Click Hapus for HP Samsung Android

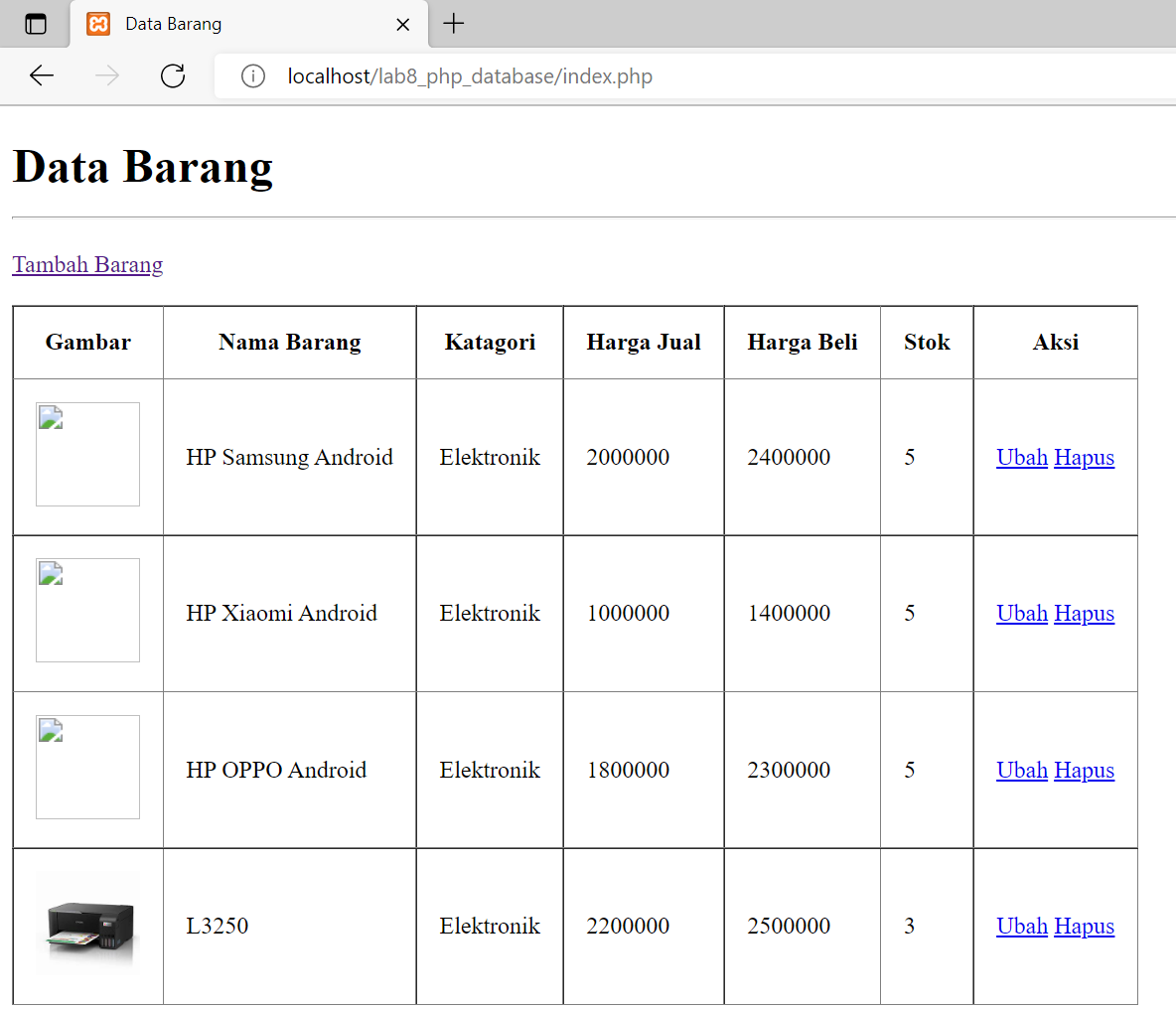coord(1084,457)
